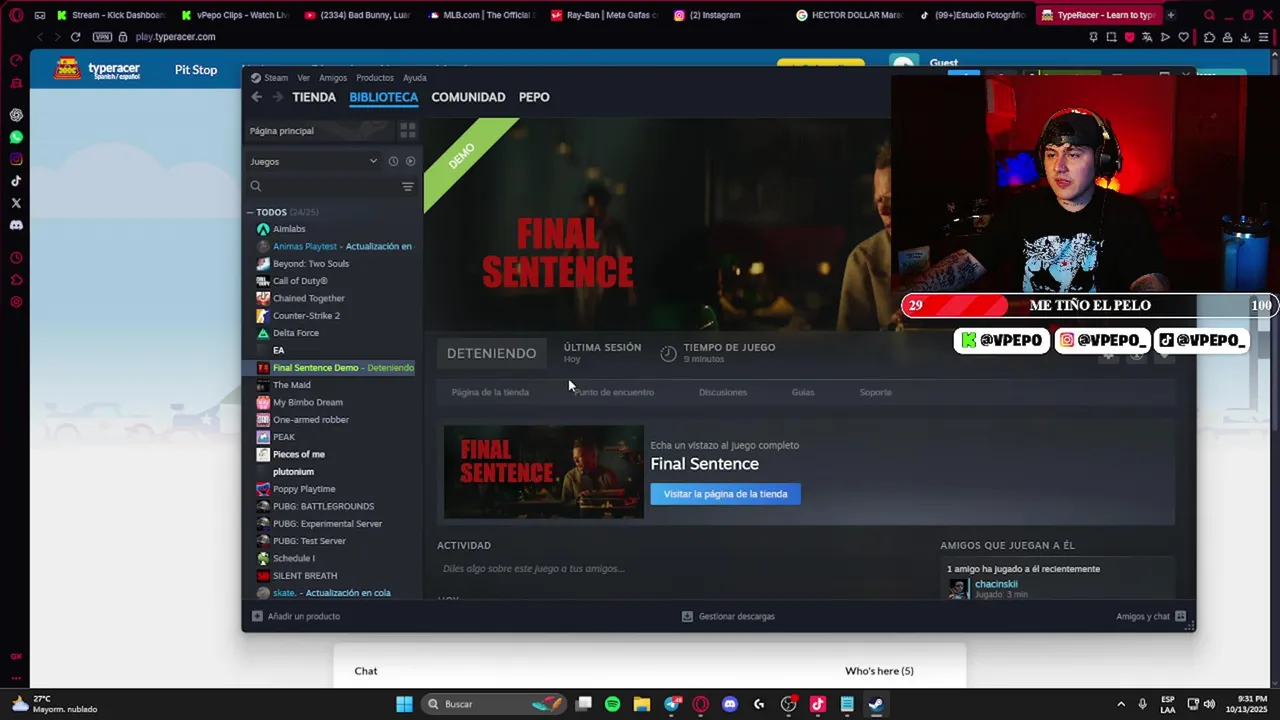Open the Windows Start menu
The height and width of the screenshot is (720, 1280).
point(404,704)
